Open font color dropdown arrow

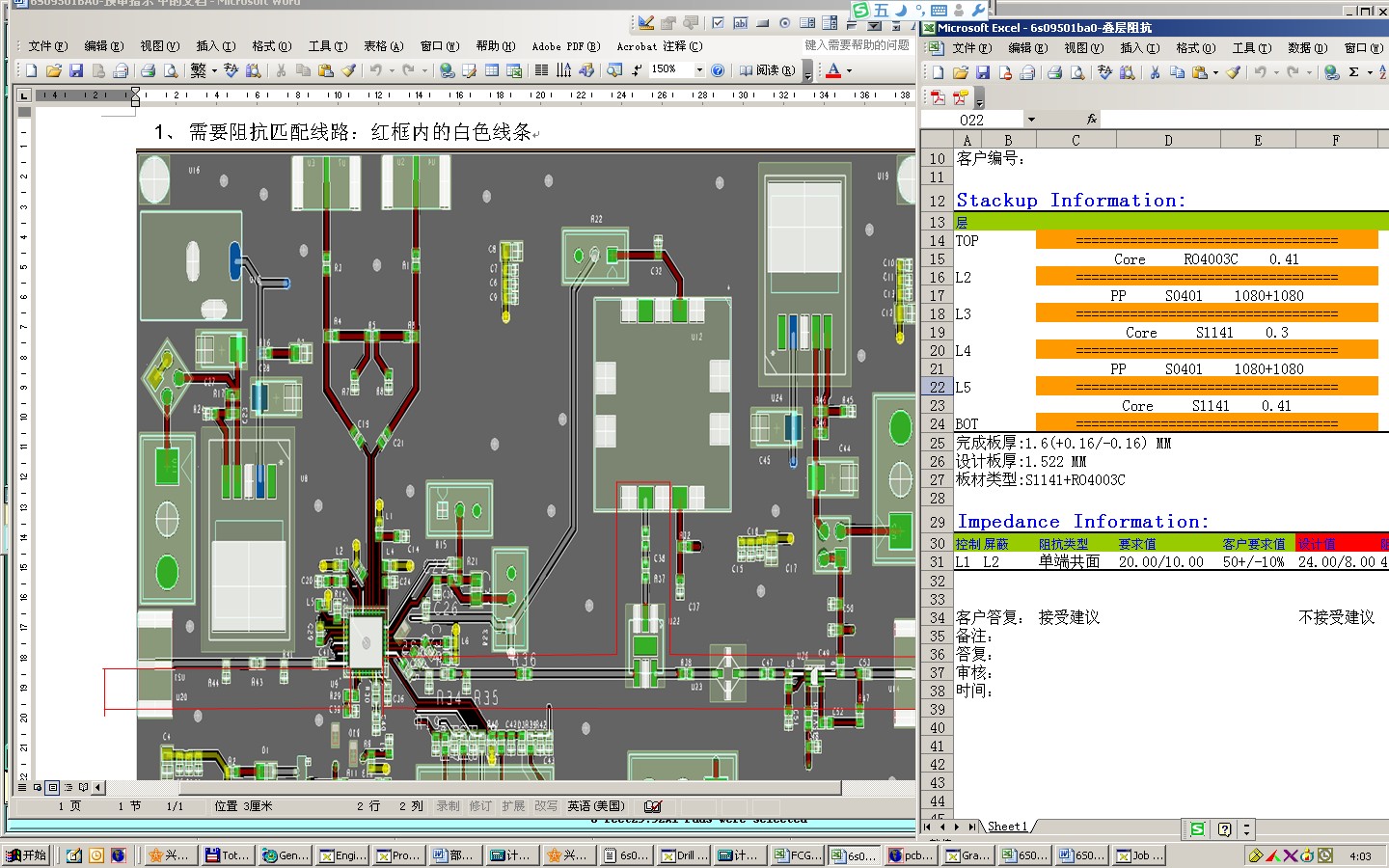[x=849, y=70]
